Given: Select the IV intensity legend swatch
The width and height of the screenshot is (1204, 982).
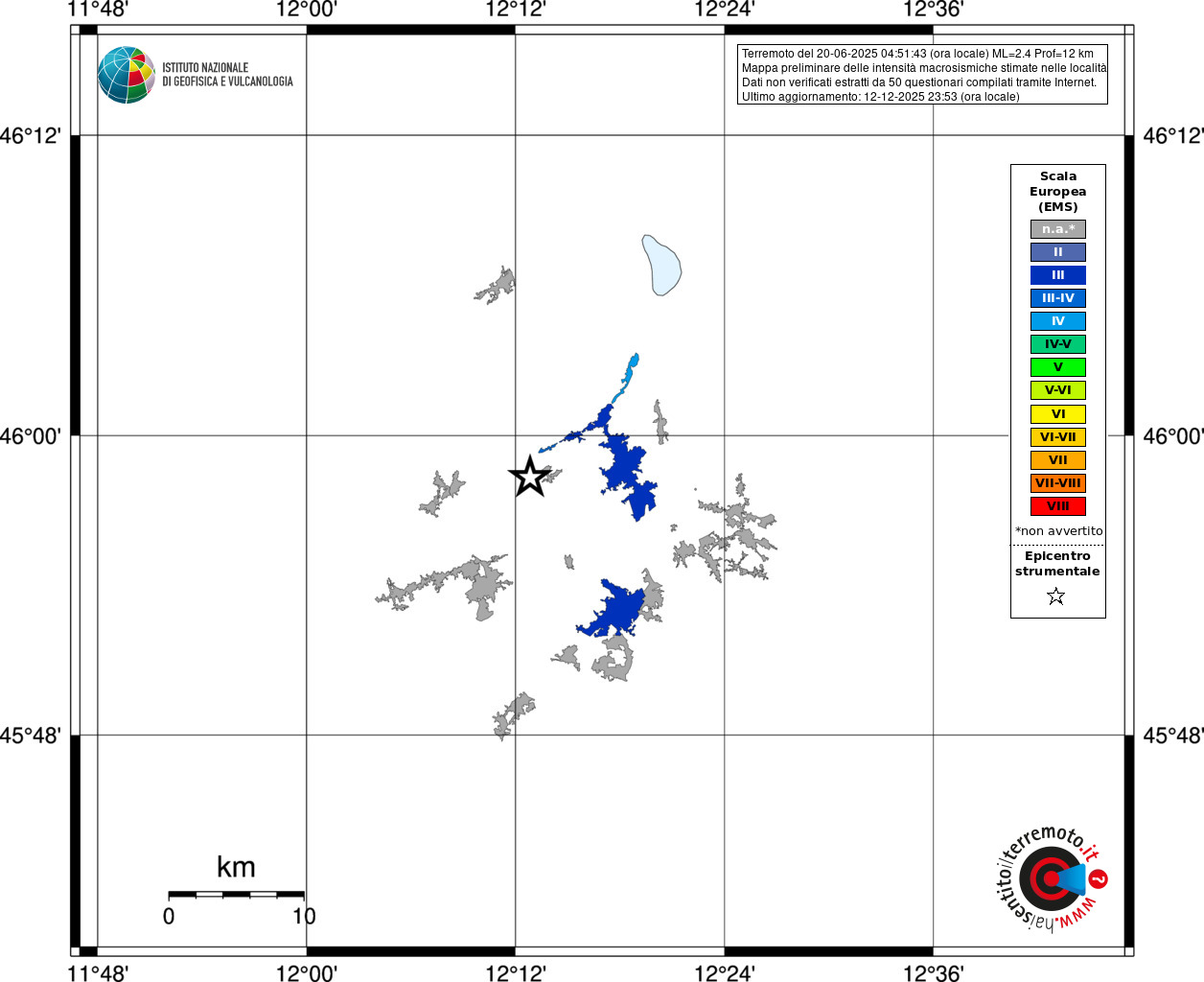Looking at the screenshot, I should [x=1058, y=321].
